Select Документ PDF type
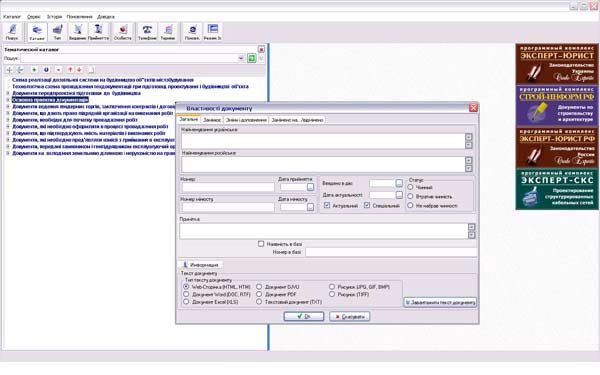 pos(259,294)
